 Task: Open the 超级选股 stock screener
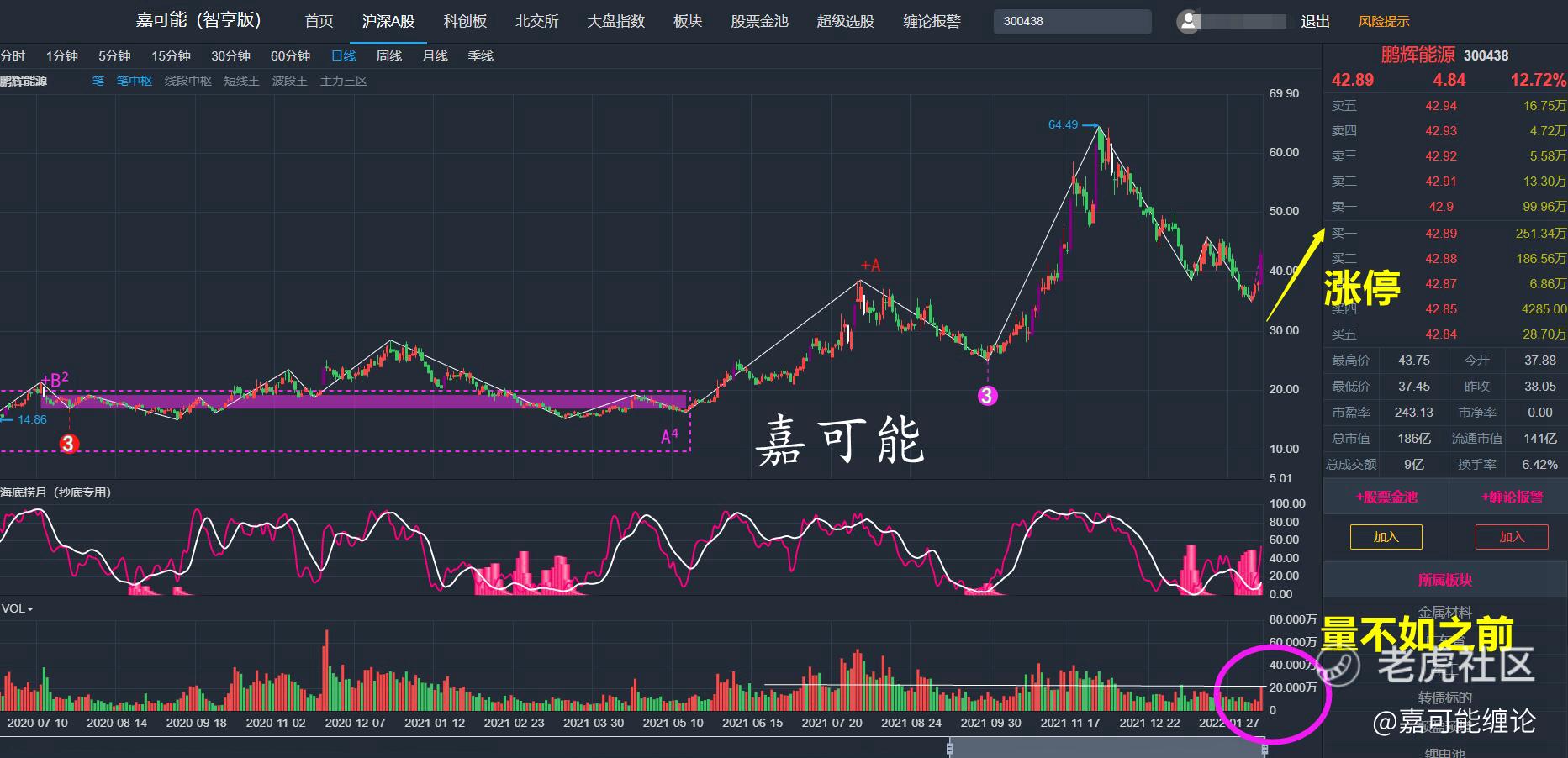[846, 21]
